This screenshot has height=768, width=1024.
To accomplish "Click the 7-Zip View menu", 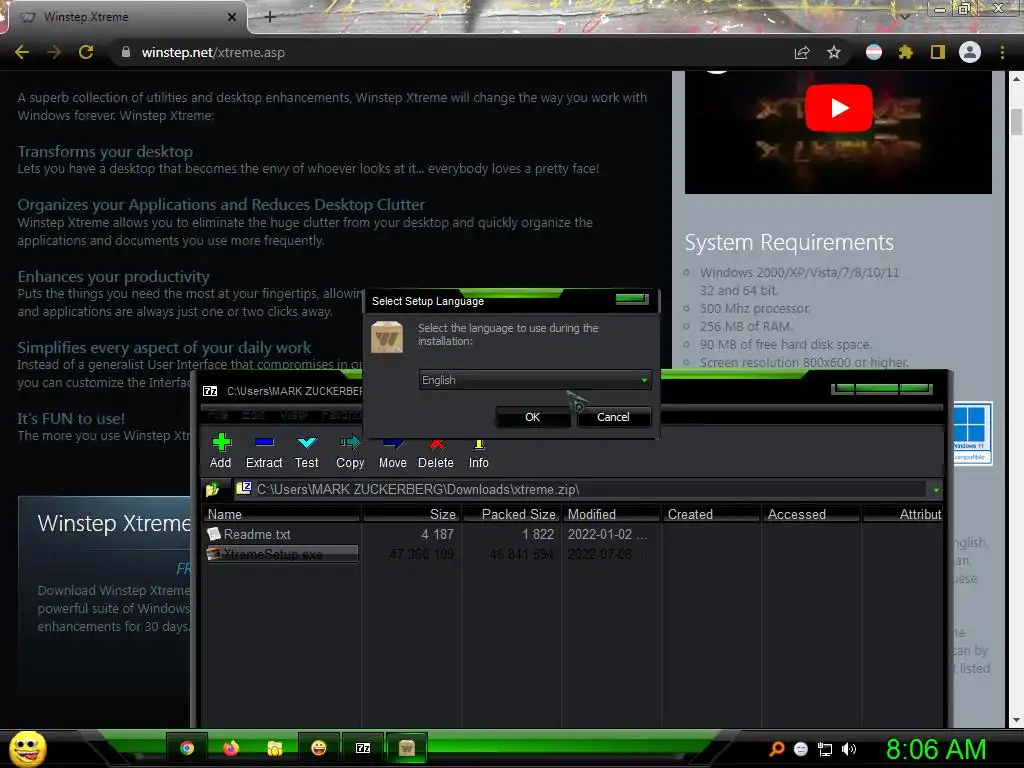I will (x=293, y=414).
